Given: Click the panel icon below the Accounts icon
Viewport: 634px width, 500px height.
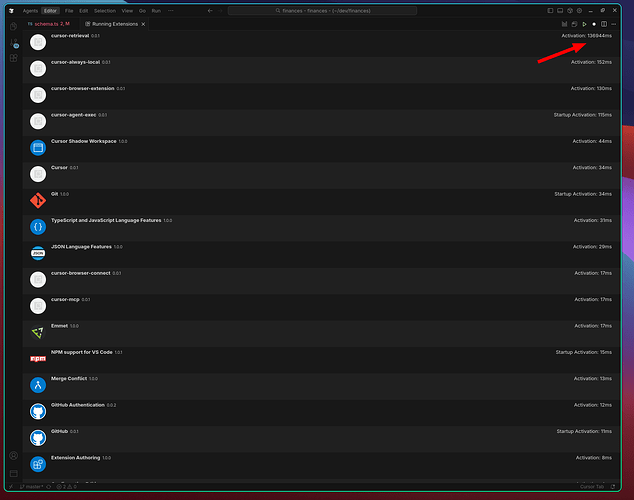Looking at the screenshot, I should (13, 473).
